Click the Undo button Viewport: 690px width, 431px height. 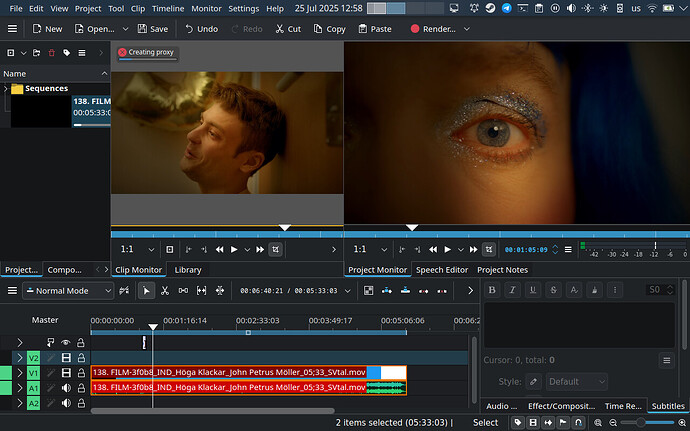[x=200, y=29]
